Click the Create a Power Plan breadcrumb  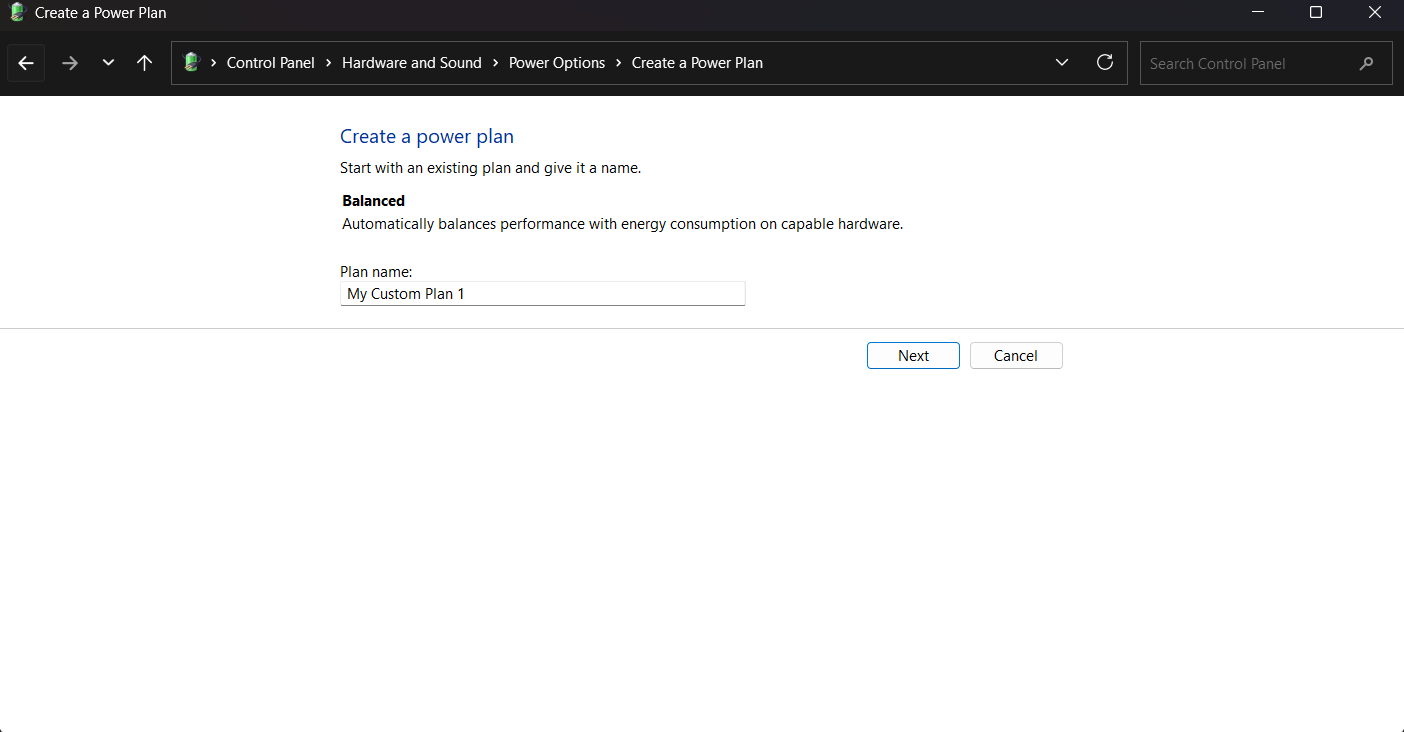tap(697, 62)
